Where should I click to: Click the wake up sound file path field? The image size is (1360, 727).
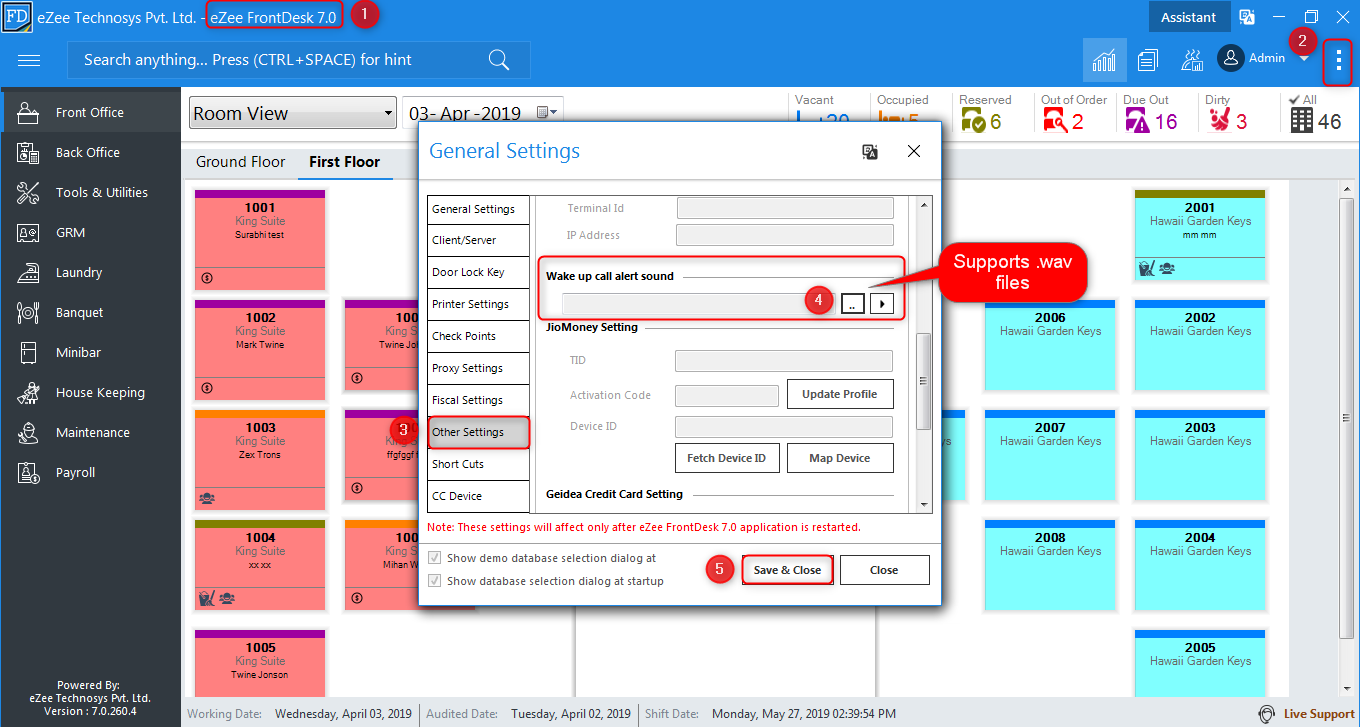[698, 304]
